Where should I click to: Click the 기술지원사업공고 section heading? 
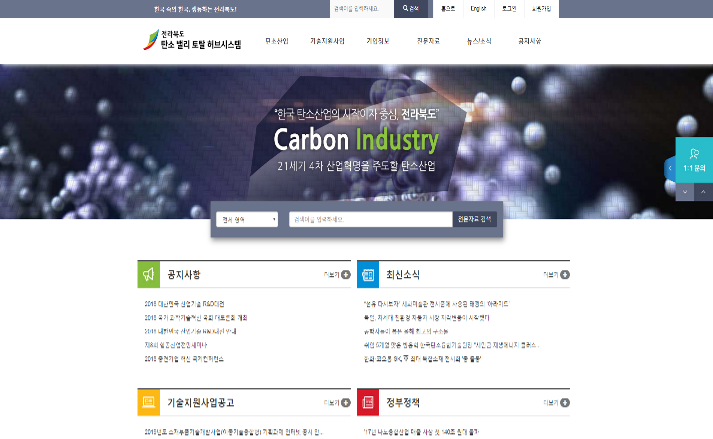tap(201, 403)
